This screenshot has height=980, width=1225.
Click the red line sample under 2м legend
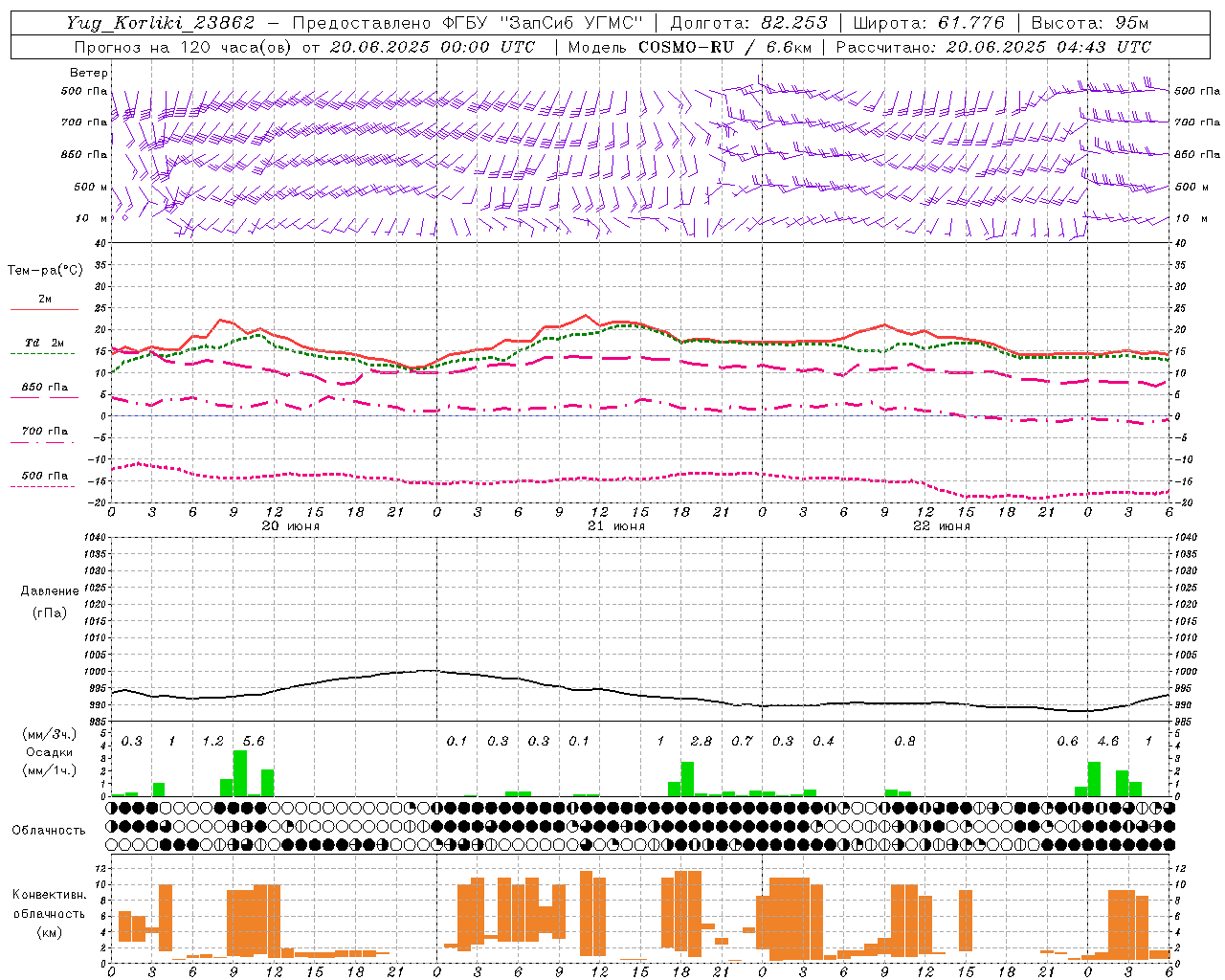[45, 310]
